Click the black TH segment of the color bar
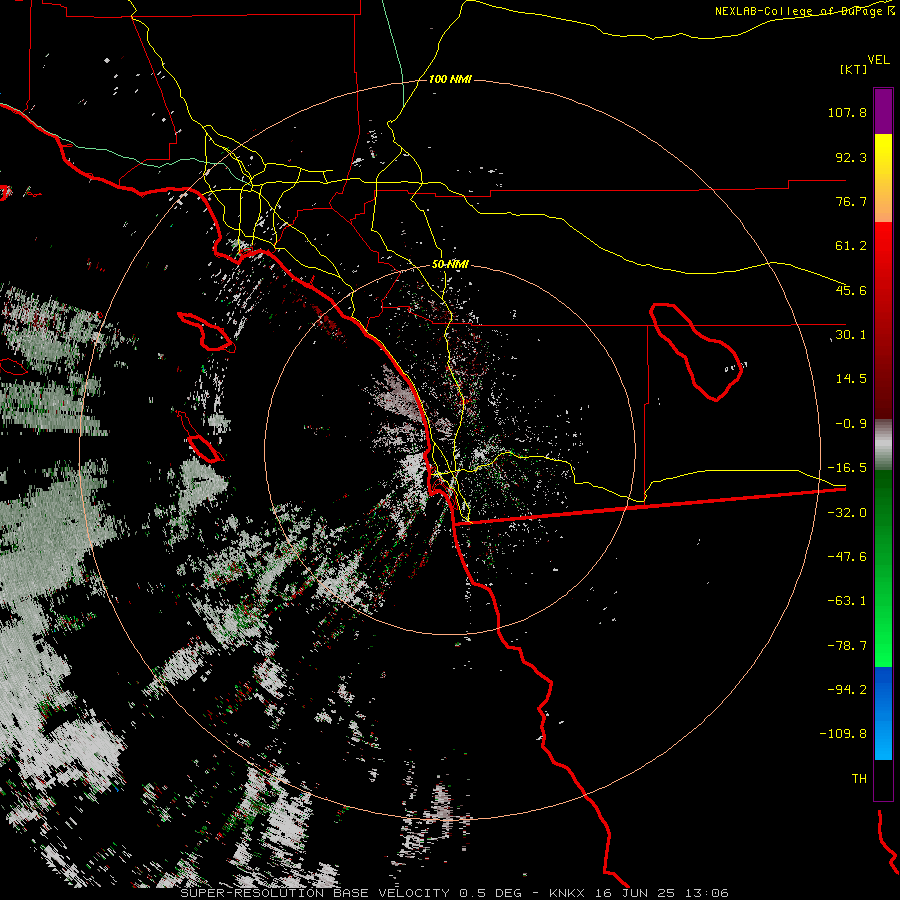900x900 pixels. [x=883, y=779]
